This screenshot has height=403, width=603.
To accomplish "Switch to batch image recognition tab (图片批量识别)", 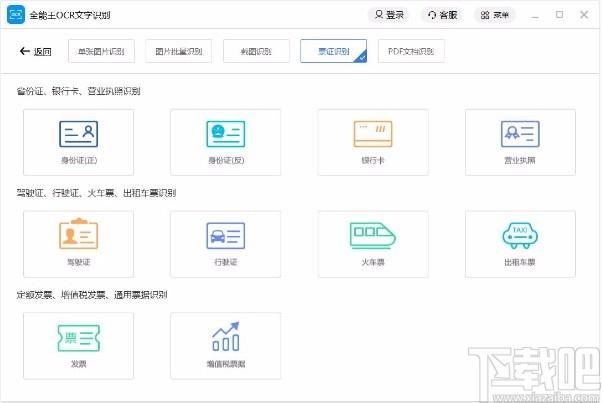I will (x=179, y=51).
